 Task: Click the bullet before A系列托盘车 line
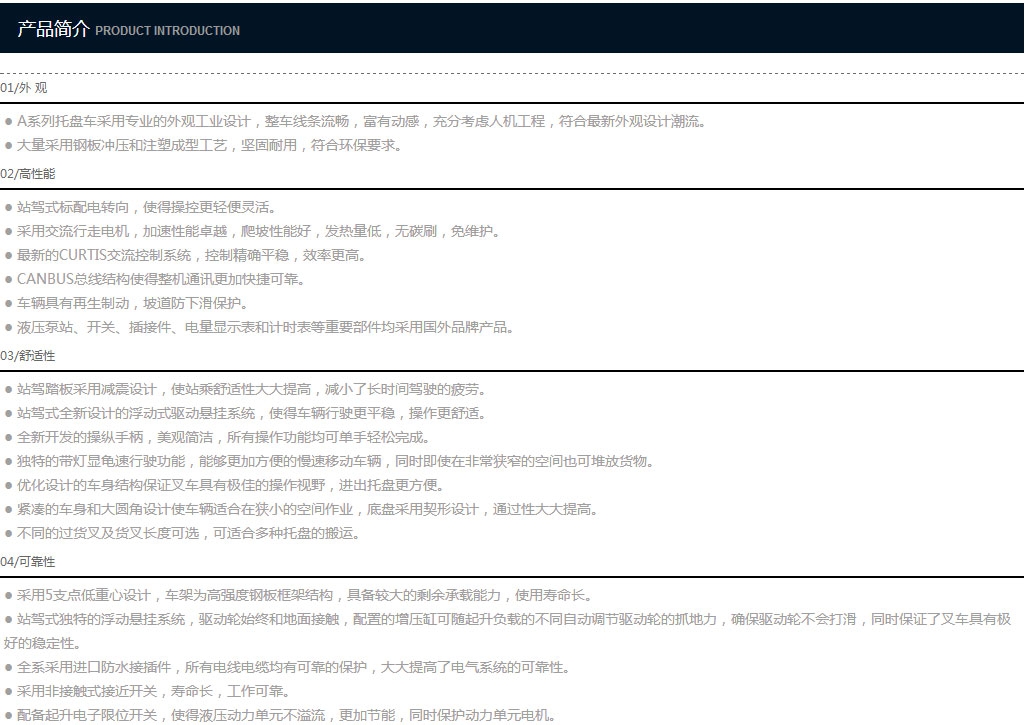coord(8,122)
